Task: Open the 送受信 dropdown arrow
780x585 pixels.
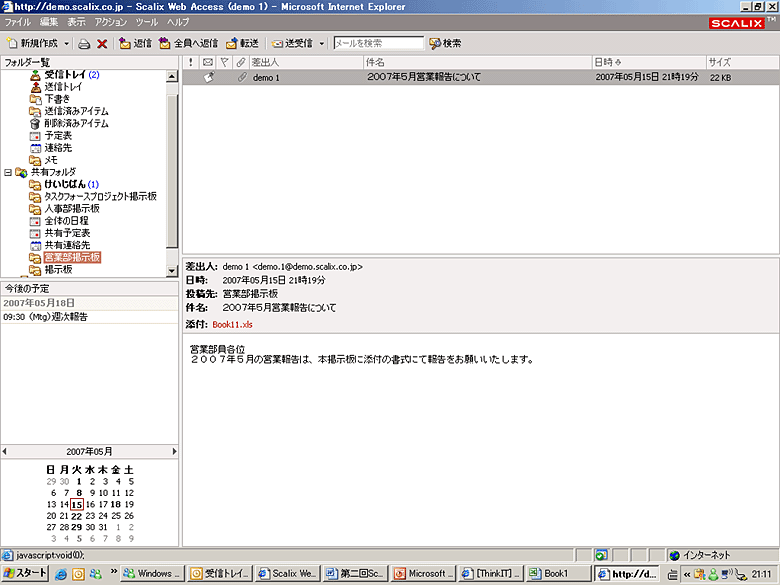Action: [322, 44]
